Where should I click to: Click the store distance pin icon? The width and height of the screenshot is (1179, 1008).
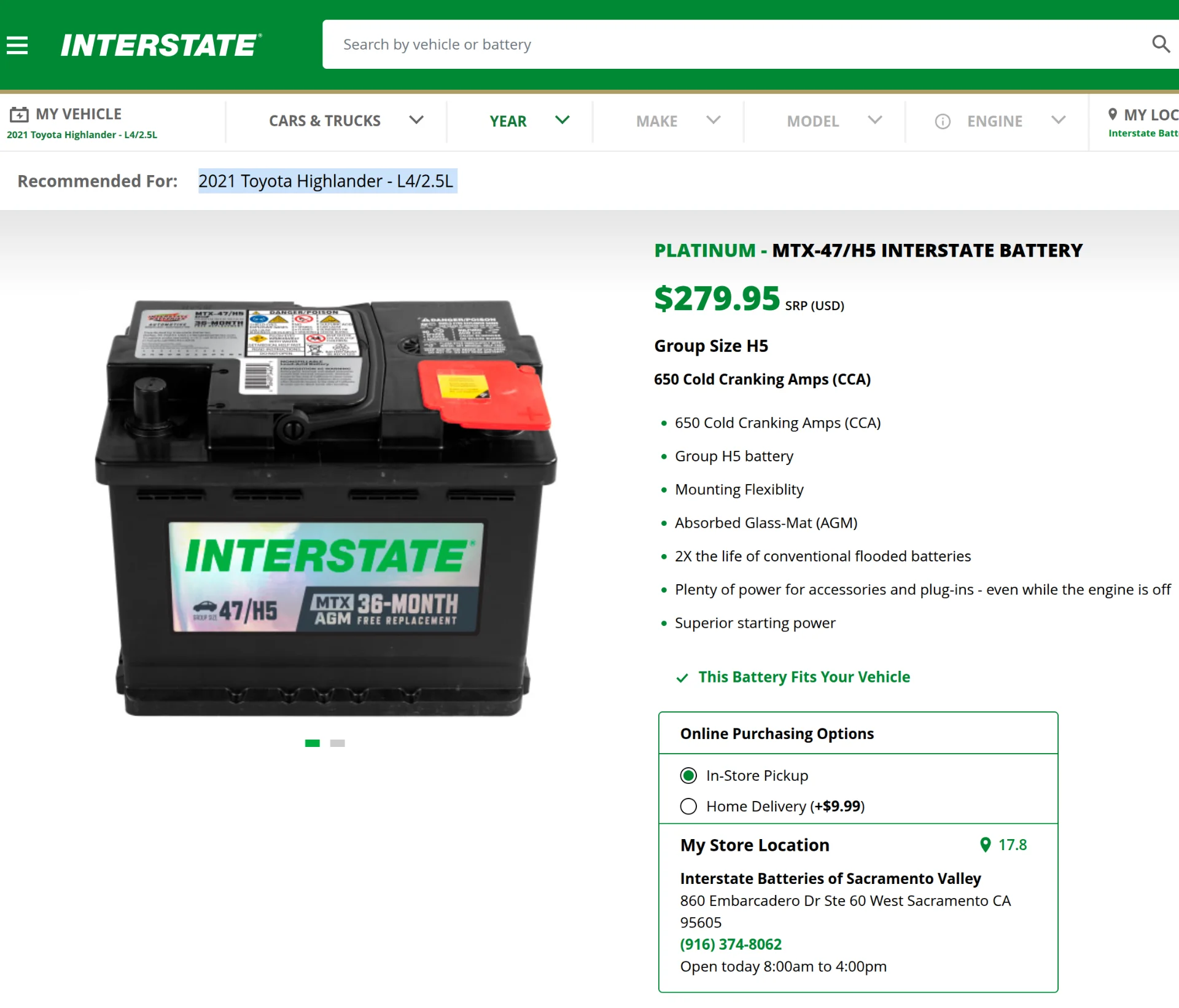pos(985,845)
